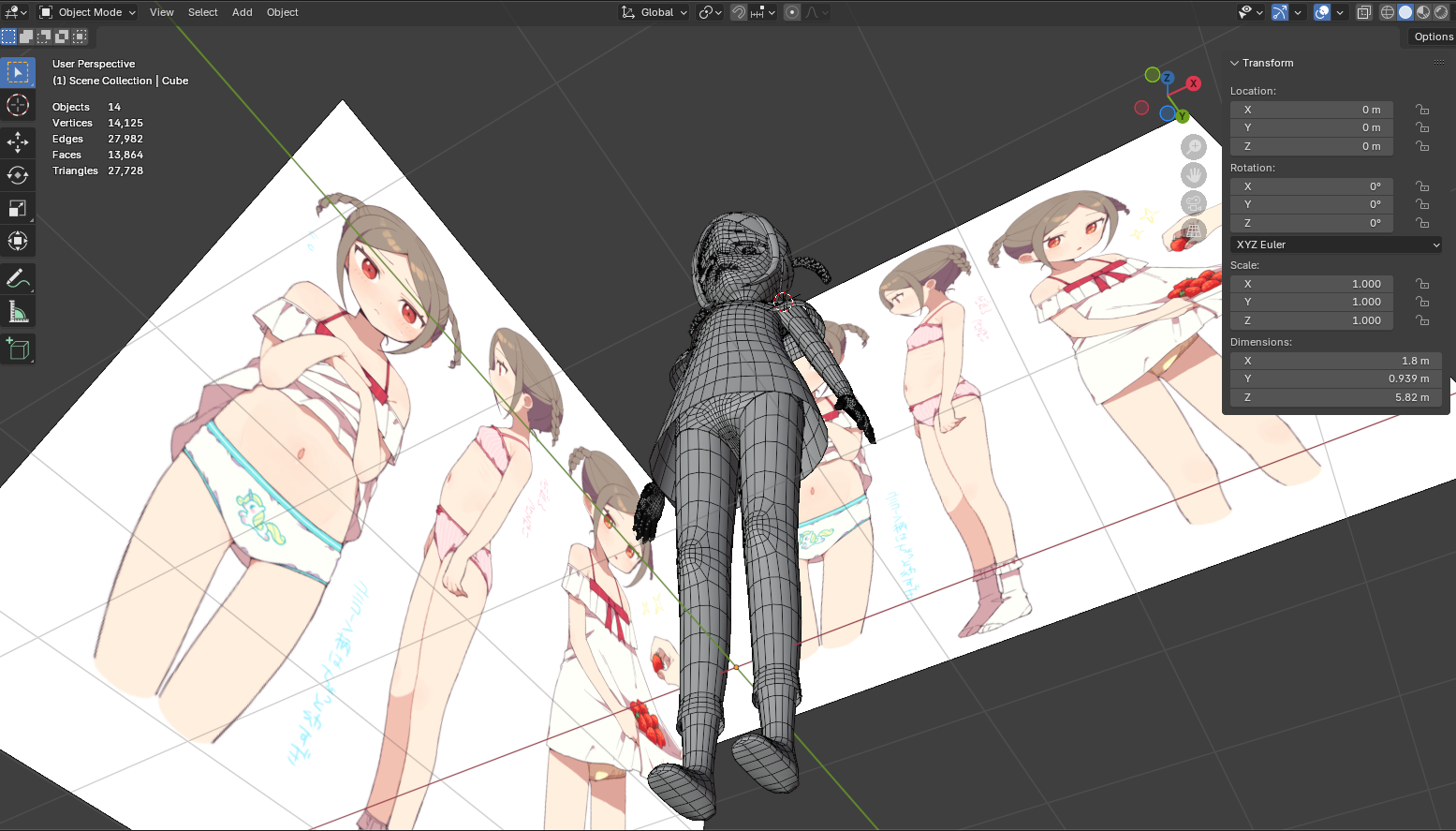Select the Select Box tool
The height and width of the screenshot is (831, 1456).
click(18, 72)
